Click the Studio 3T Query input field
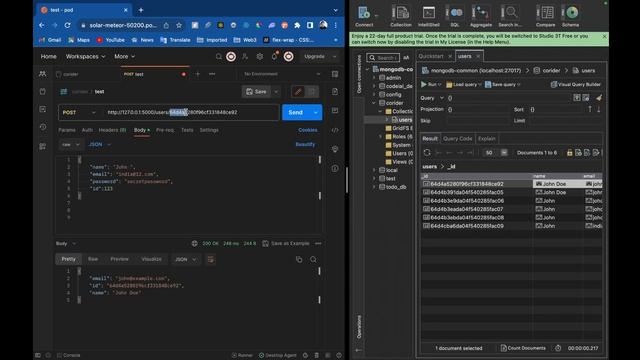This screenshot has width=640, height=360. tap(509, 98)
